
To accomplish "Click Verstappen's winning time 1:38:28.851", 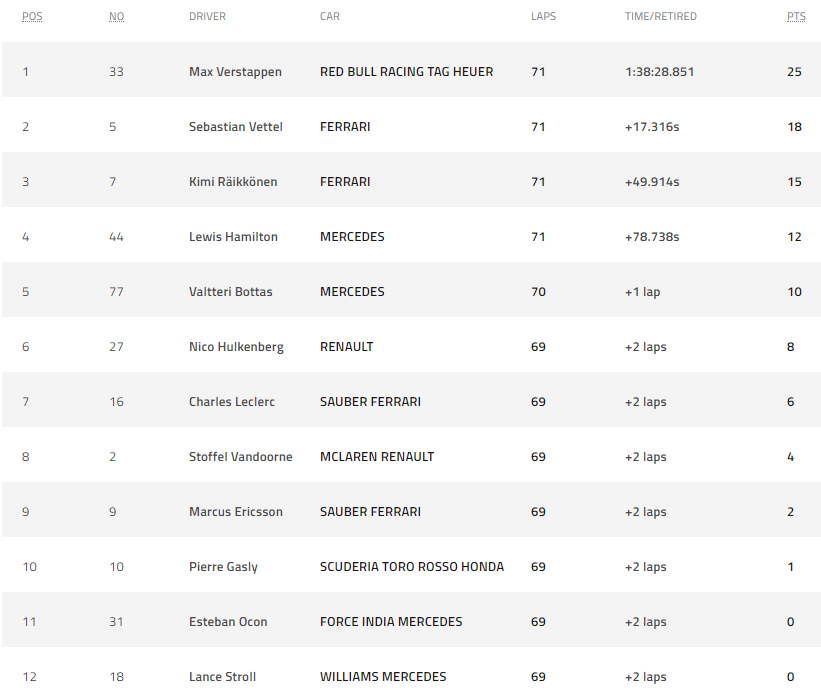I will tap(659, 72).
